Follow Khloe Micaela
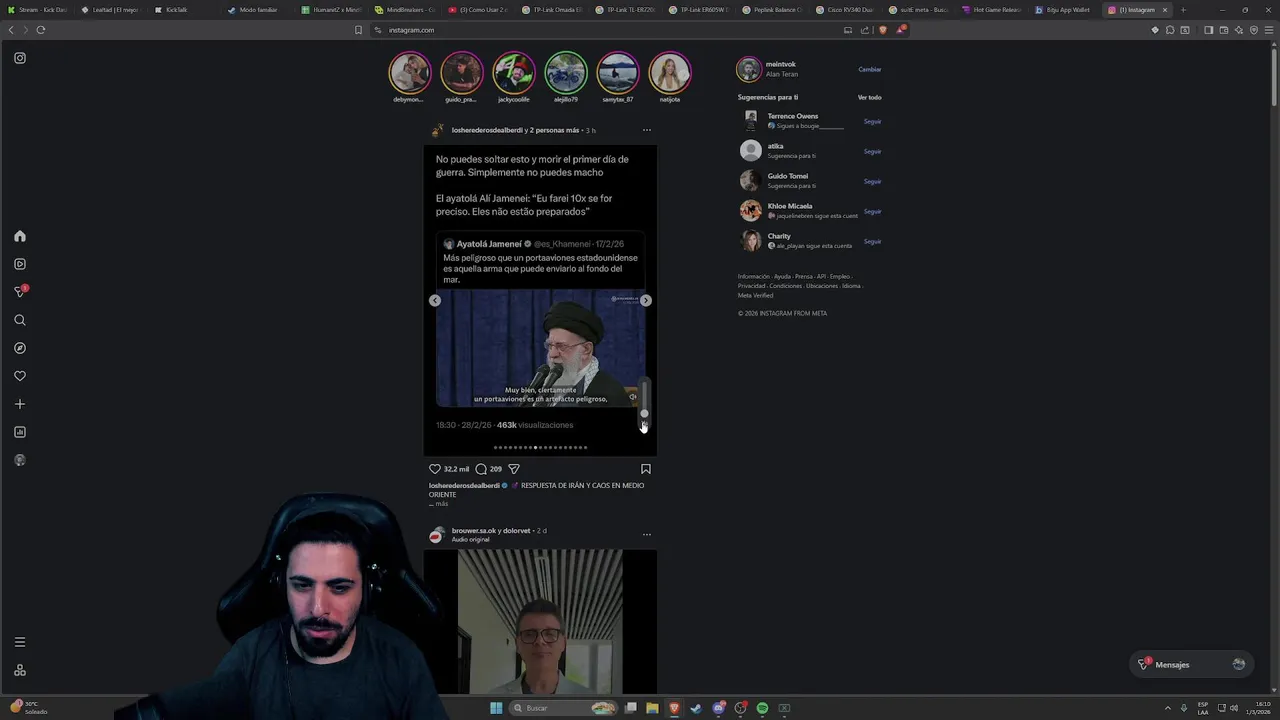 [872, 211]
